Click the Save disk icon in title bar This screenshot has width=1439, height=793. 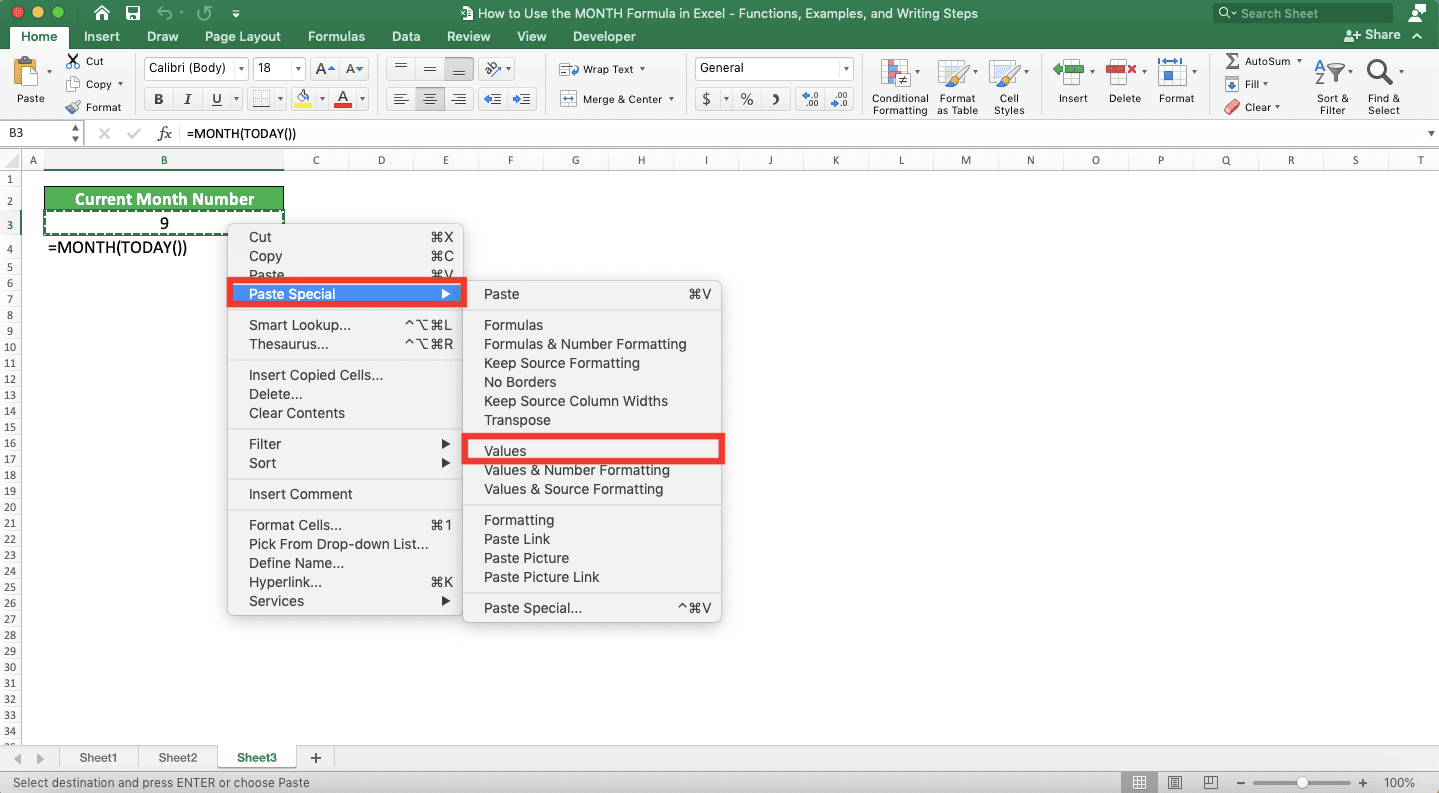click(x=133, y=14)
